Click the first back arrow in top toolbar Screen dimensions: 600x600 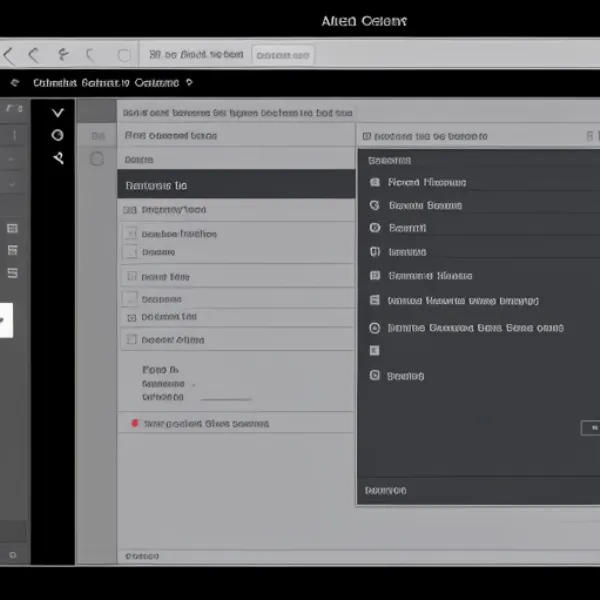tap(9, 56)
